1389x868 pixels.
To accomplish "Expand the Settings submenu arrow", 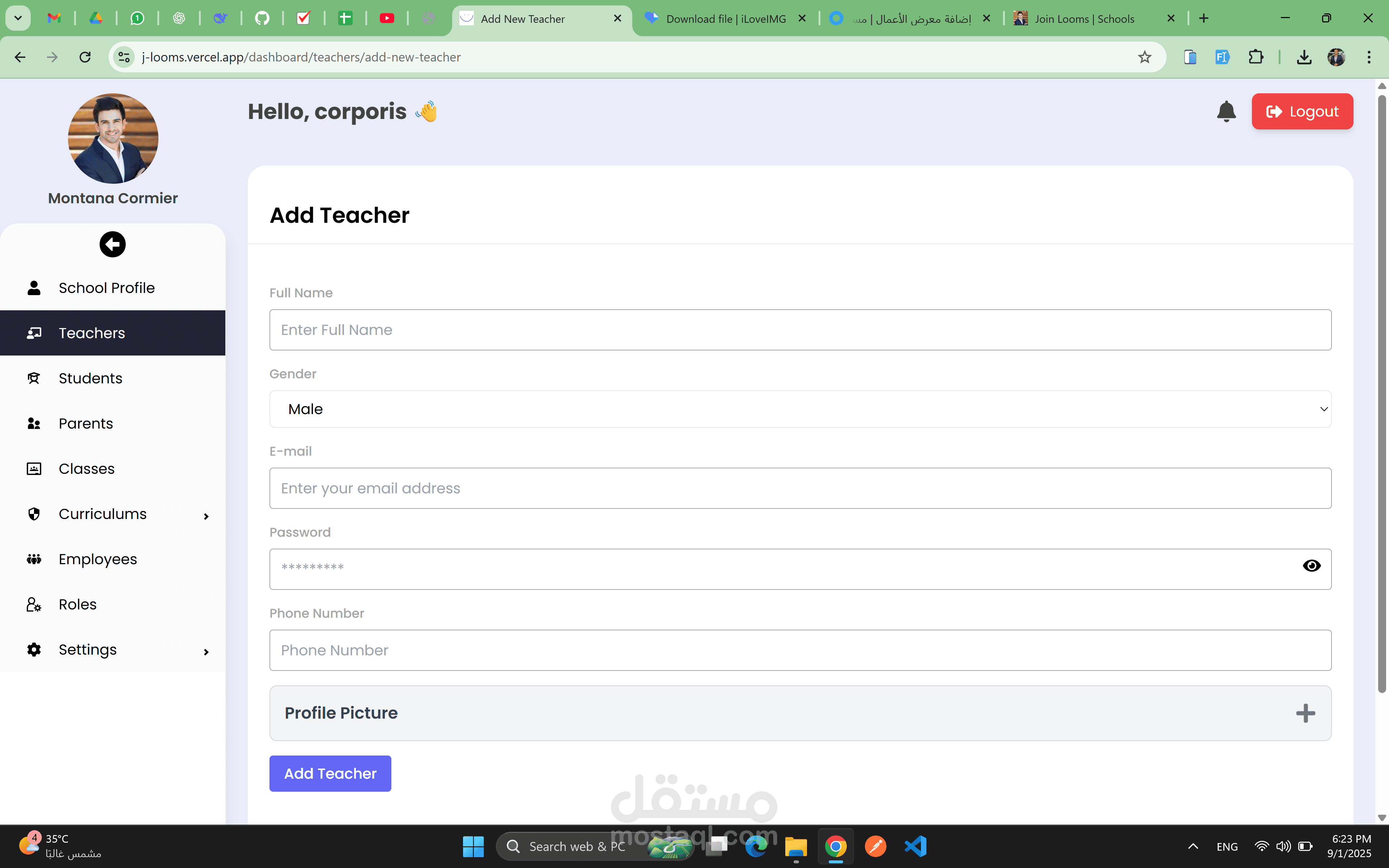I will click(x=206, y=652).
